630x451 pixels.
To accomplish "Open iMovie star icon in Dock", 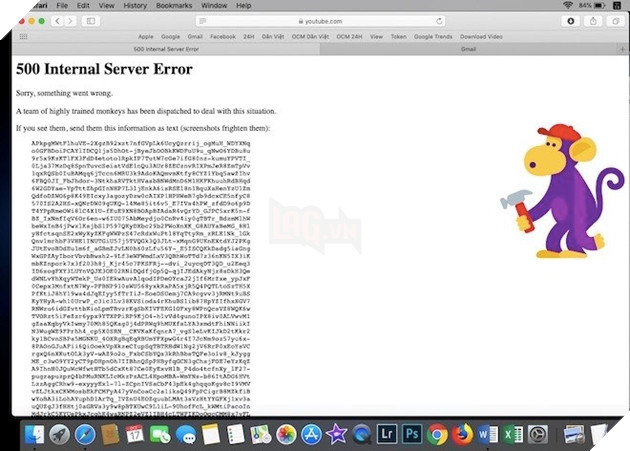I will point(337,435).
